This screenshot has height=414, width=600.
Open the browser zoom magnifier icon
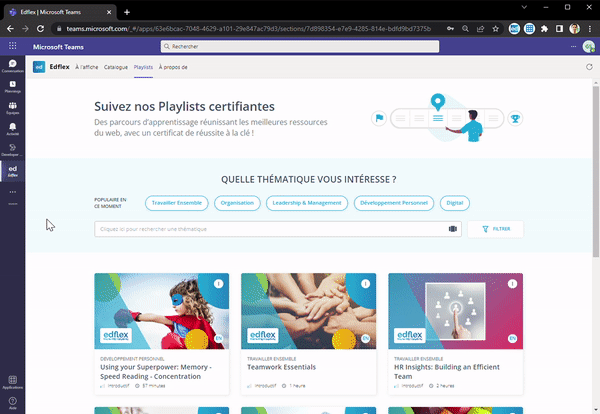(x=465, y=29)
